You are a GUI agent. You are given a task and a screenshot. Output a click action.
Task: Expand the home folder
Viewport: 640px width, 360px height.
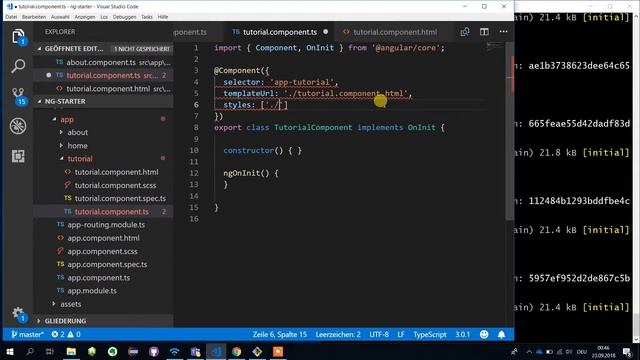[x=61, y=145]
